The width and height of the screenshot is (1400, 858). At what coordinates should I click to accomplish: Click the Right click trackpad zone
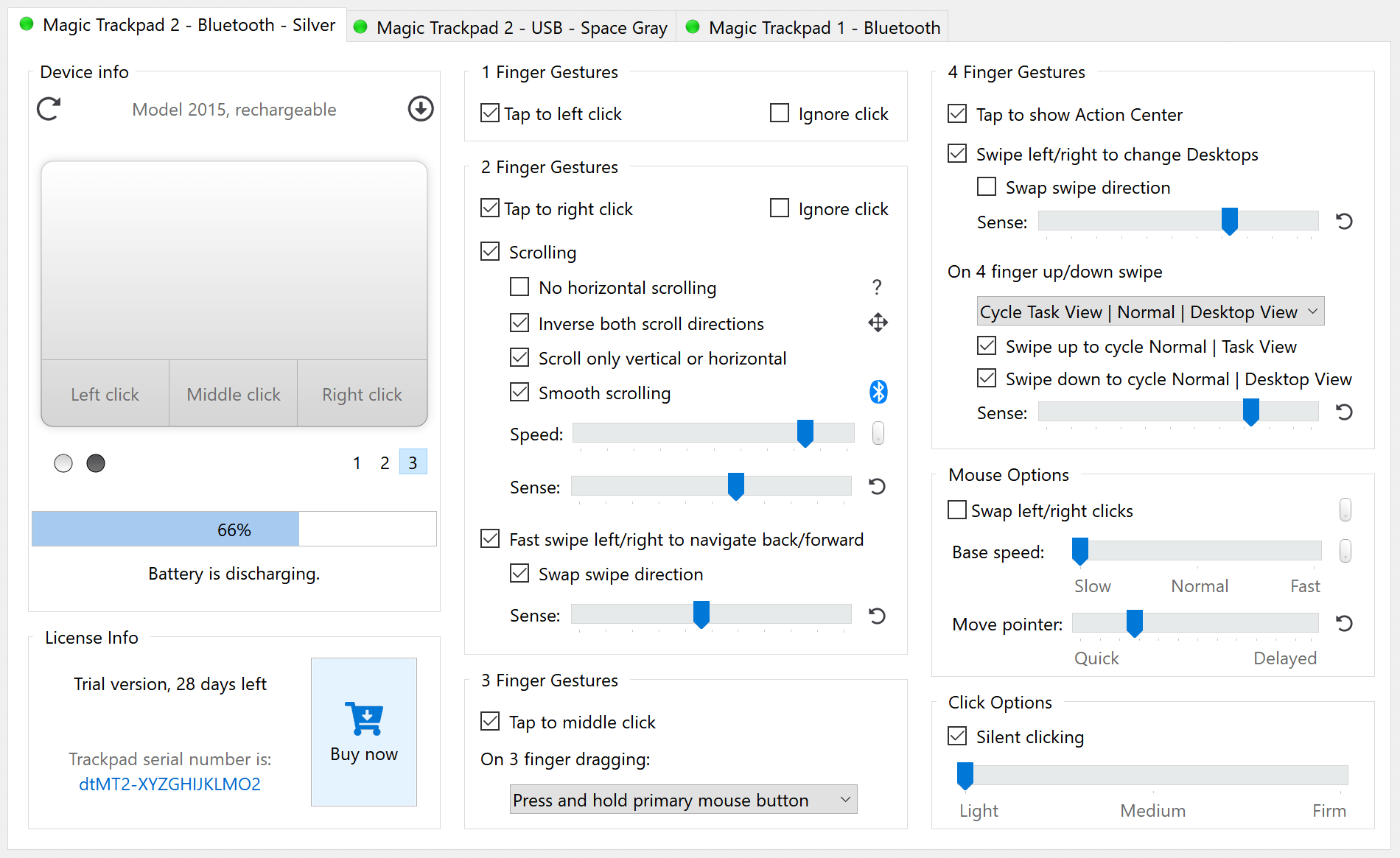363,394
